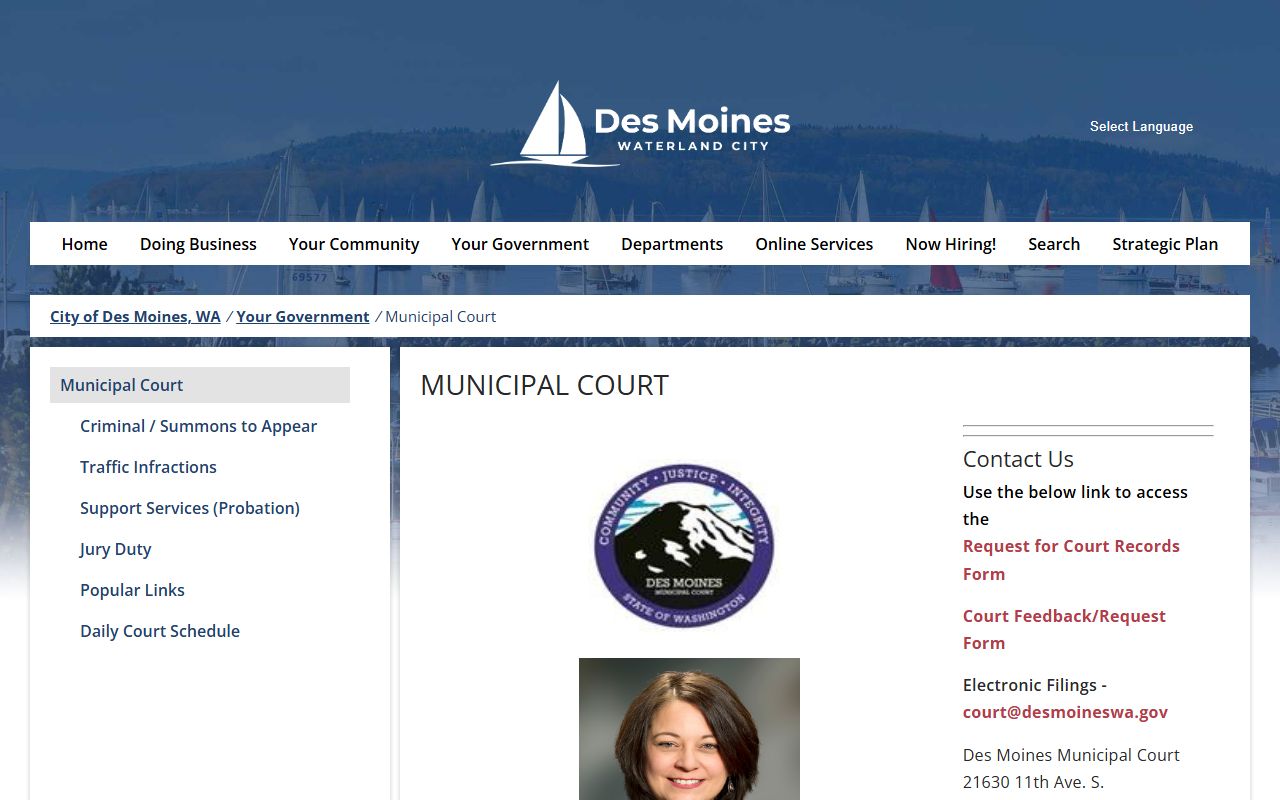This screenshot has width=1280, height=800.
Task: Open the Daily Court Schedule link
Action: [x=160, y=631]
